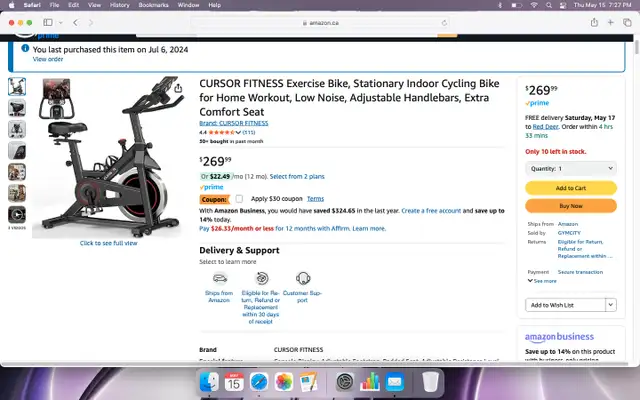
Task: Select the Customer Support headset icon
Action: [x=303, y=278]
